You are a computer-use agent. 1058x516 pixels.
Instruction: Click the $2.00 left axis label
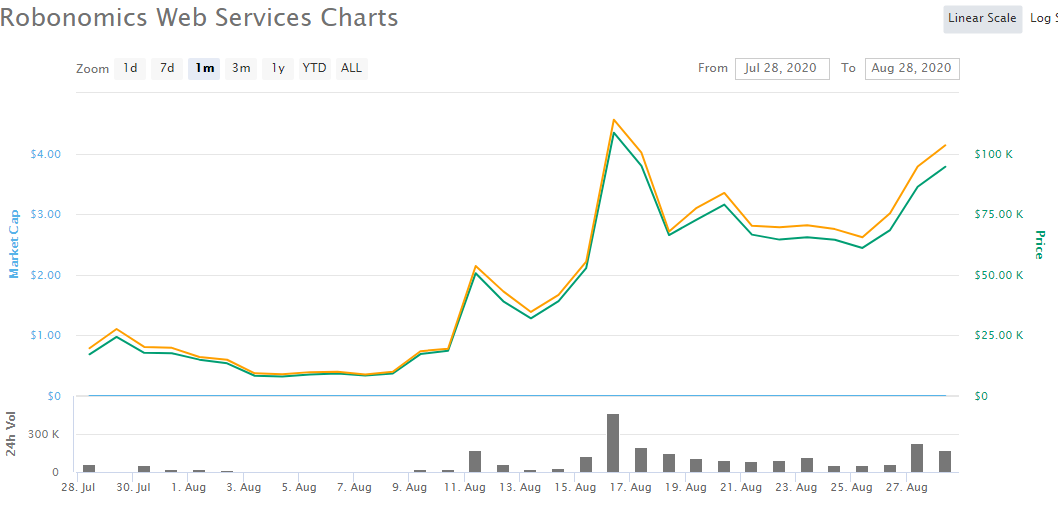[46, 275]
